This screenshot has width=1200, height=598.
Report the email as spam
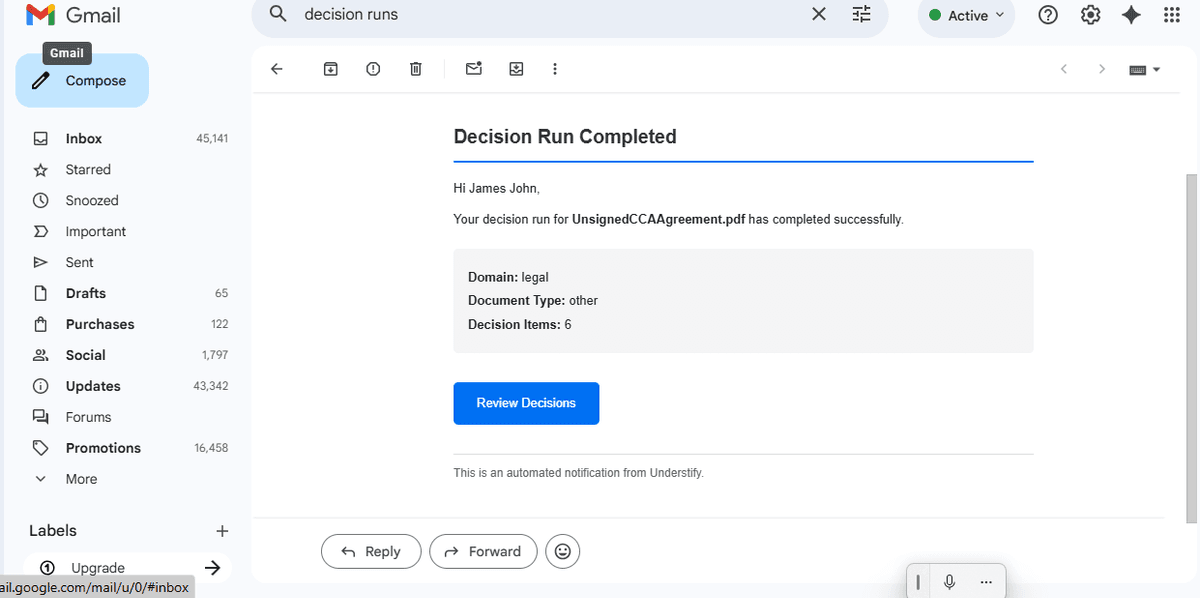pos(372,68)
